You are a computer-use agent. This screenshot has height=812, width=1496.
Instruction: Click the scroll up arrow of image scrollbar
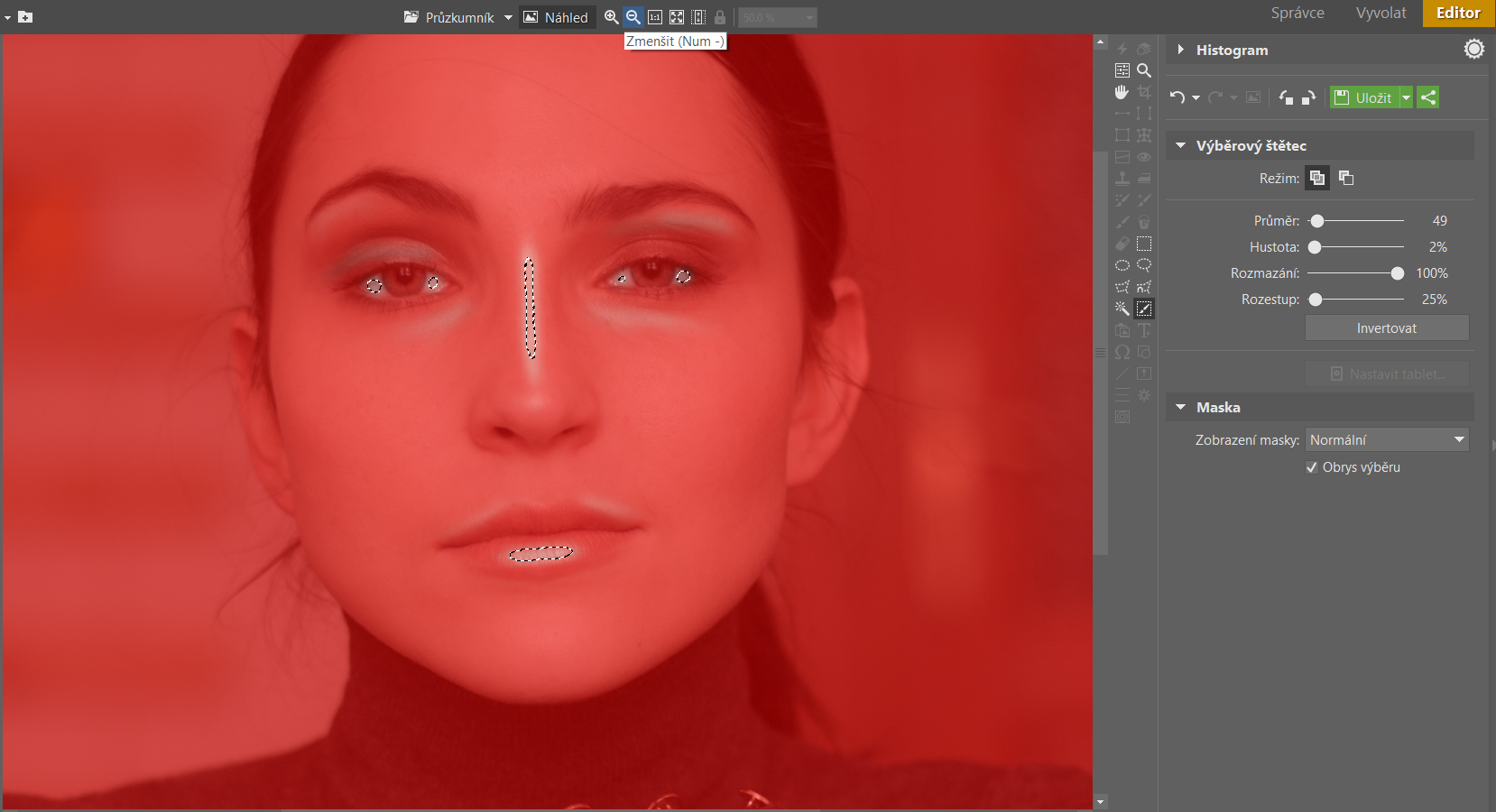[x=1100, y=42]
